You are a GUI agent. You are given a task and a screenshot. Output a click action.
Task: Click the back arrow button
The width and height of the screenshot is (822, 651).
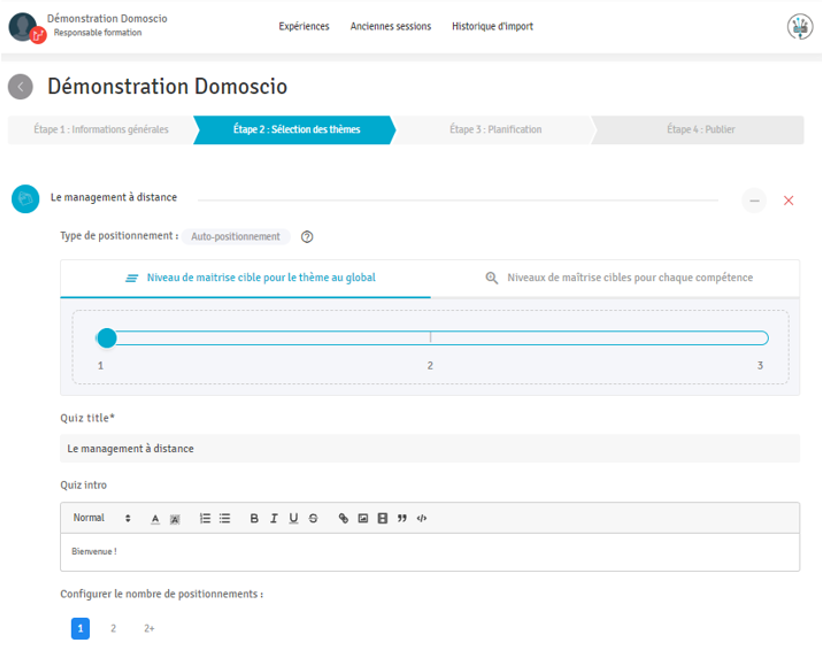point(20,87)
